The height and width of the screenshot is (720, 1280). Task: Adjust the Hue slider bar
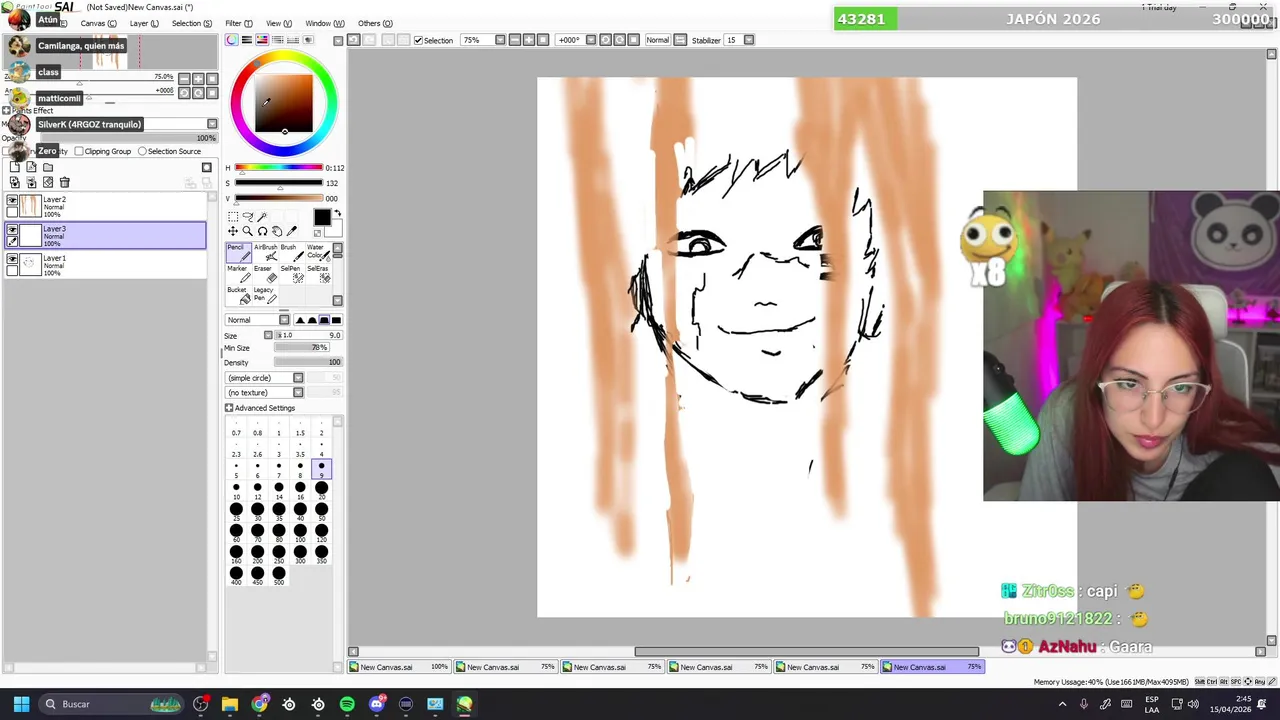(278, 168)
